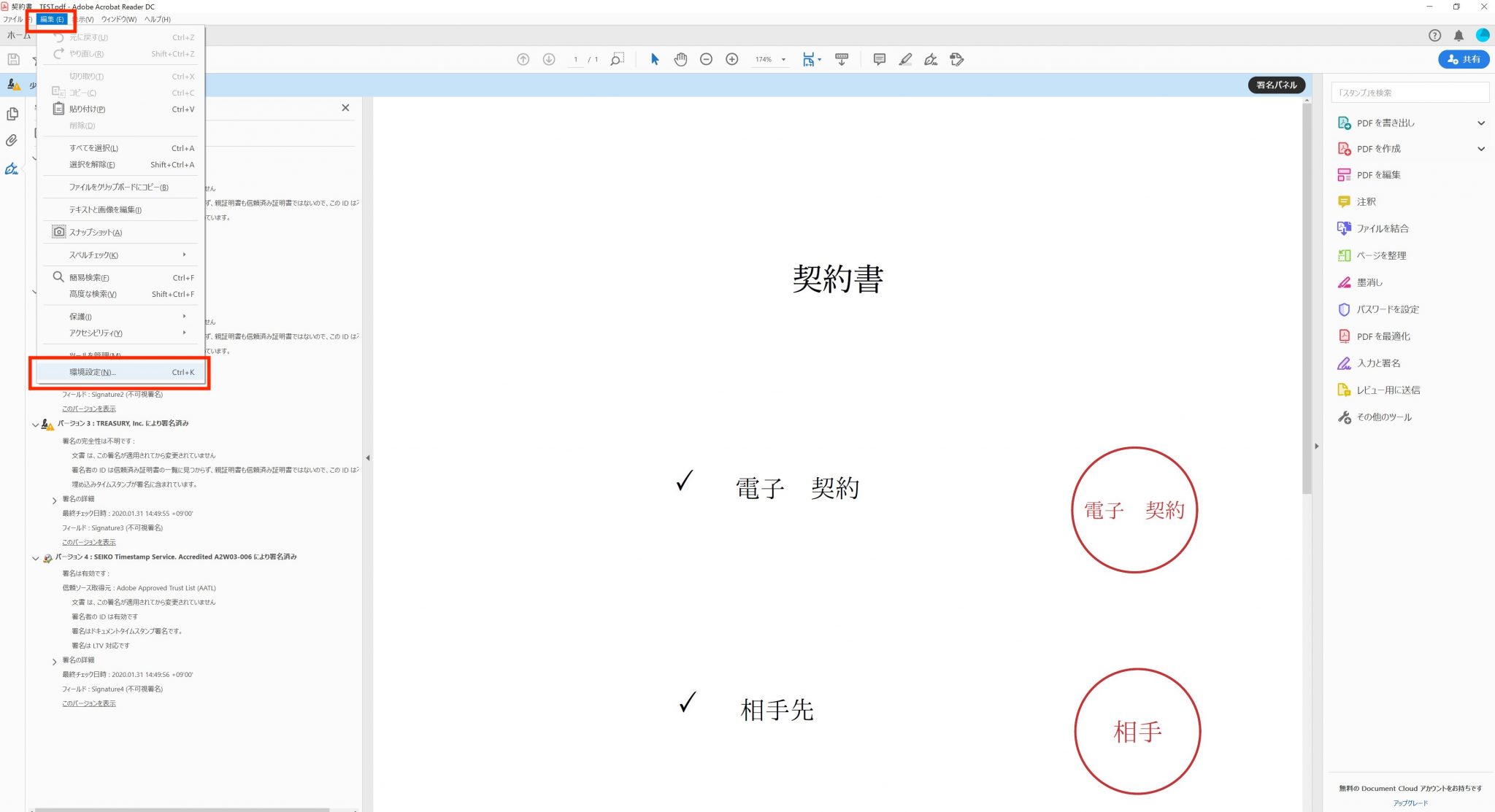Select the highlighter pen tool
This screenshot has width=1495, height=812.
[905, 60]
